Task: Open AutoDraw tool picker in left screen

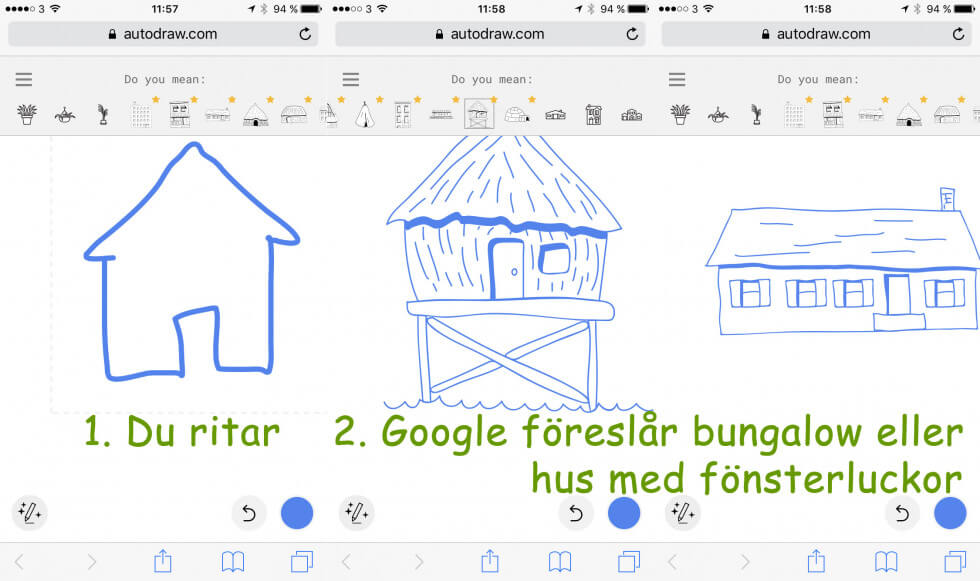Action: click(29, 513)
